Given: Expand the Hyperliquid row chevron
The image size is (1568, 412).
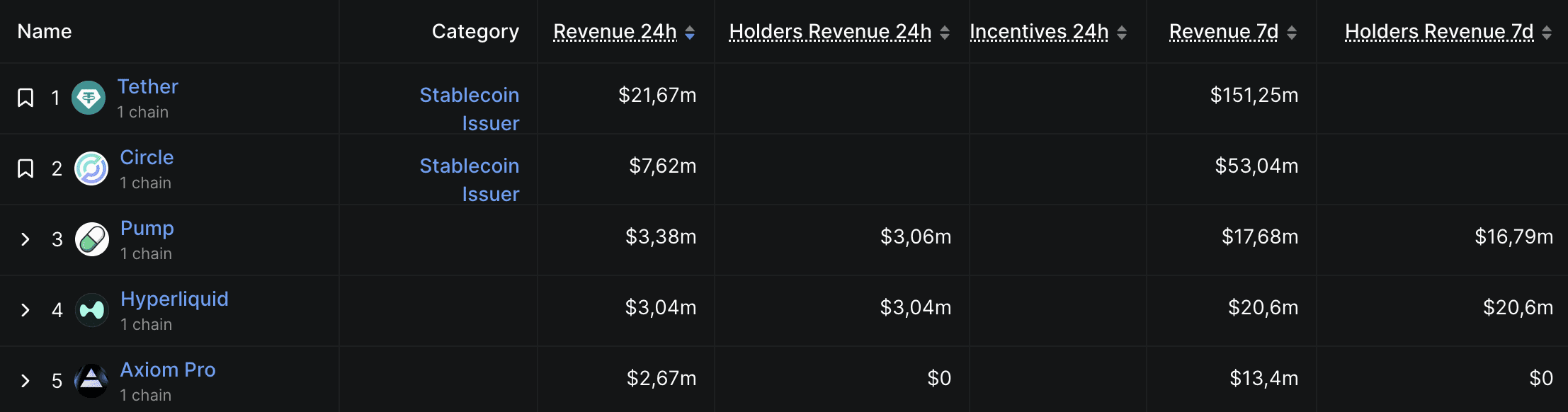Looking at the screenshot, I should click(25, 310).
